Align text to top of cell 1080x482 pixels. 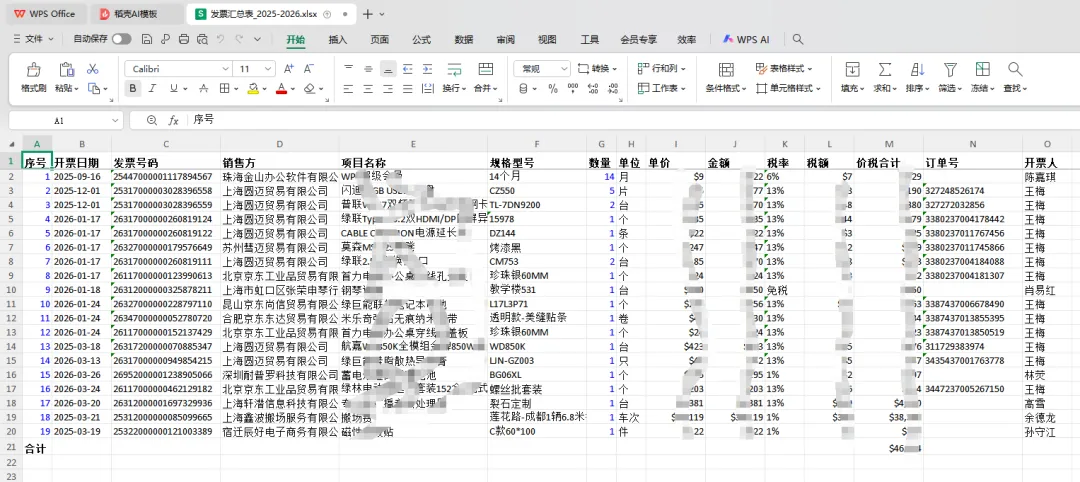349,69
